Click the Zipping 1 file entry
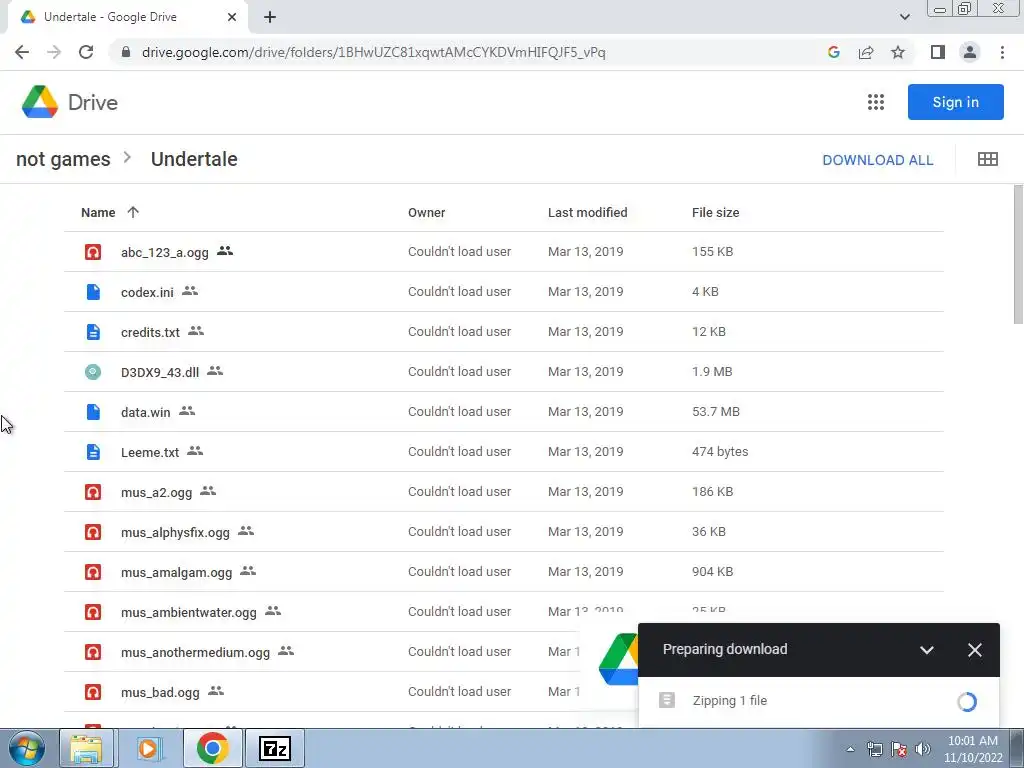 click(x=729, y=701)
